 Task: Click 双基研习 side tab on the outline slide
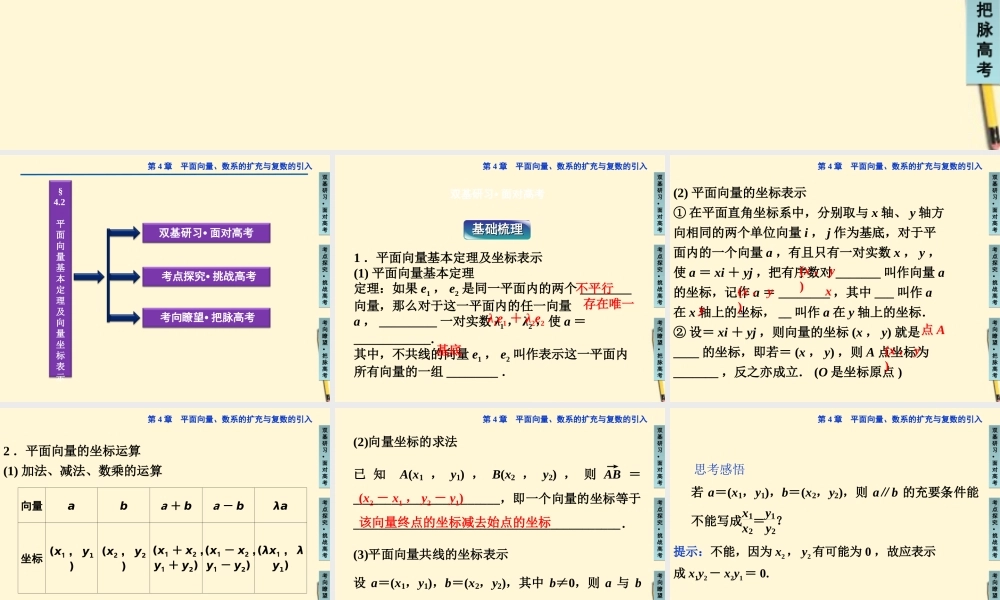coord(325,203)
